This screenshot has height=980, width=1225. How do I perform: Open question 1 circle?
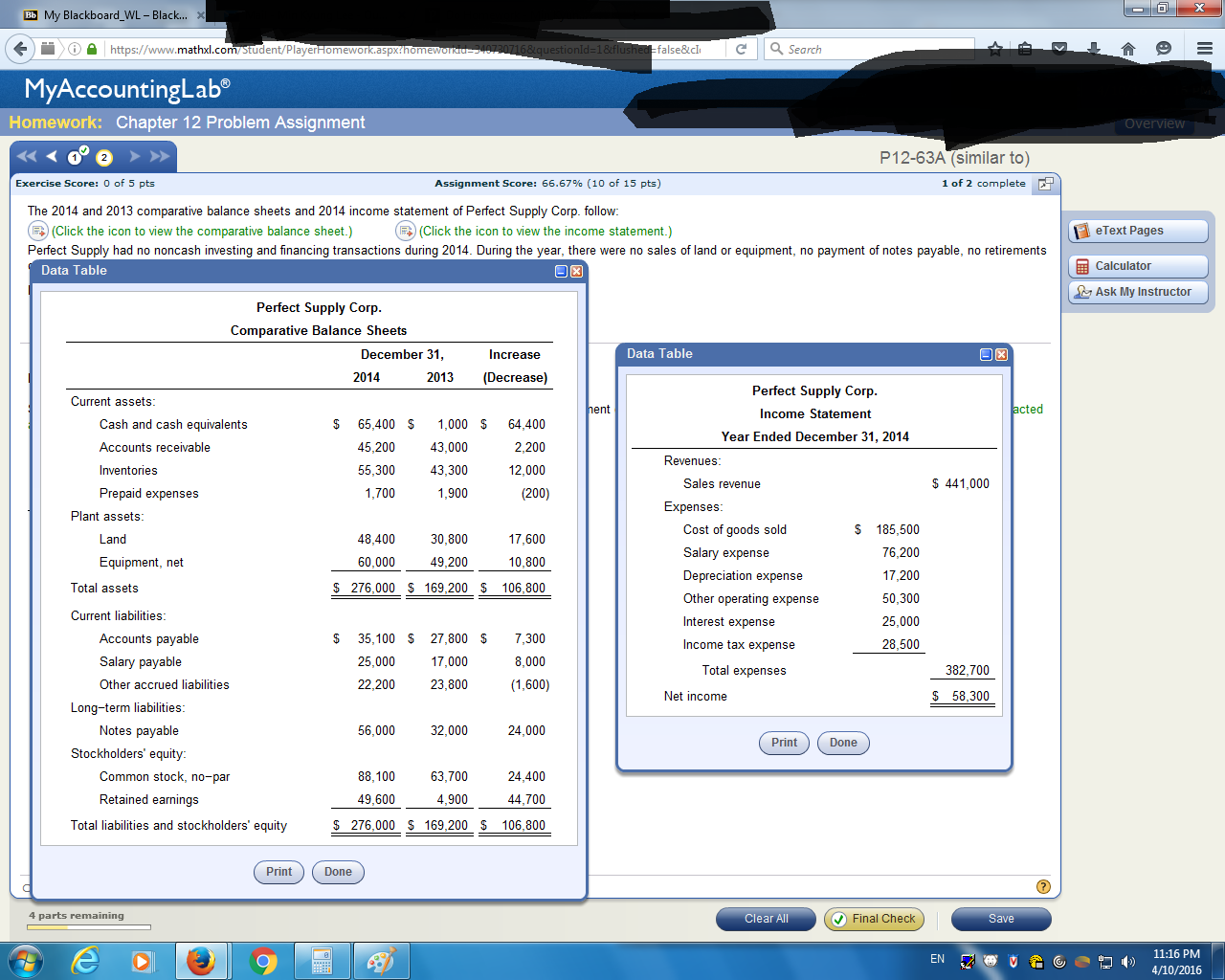click(76, 157)
